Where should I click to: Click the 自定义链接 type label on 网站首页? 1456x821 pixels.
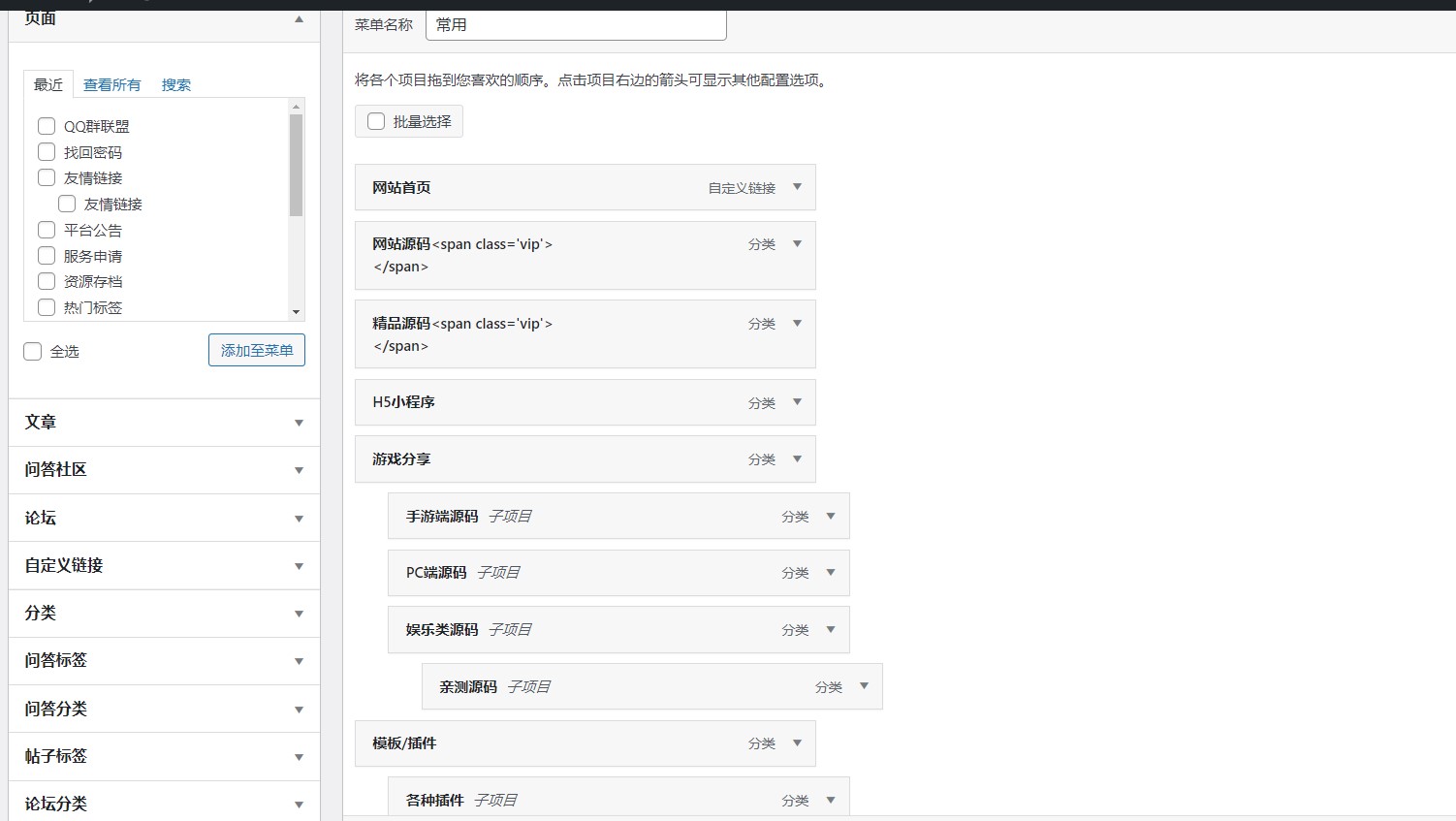pyautogui.click(x=742, y=188)
